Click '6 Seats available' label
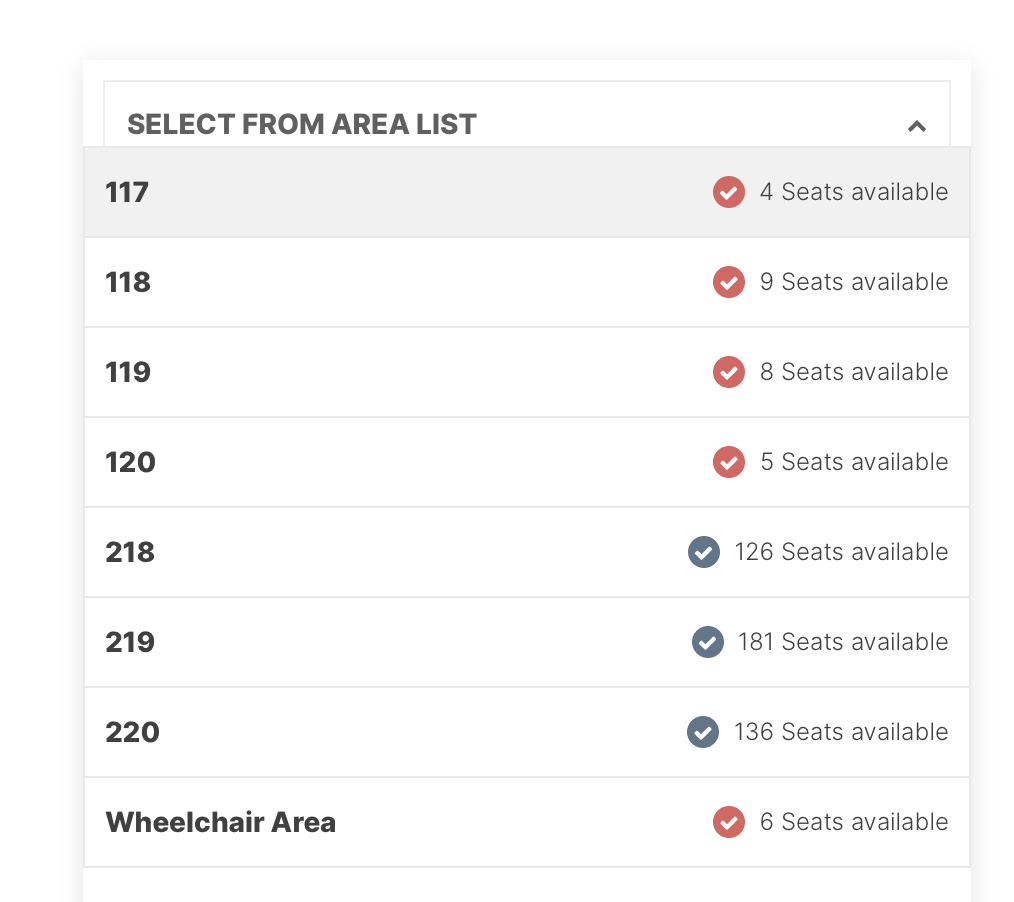The image size is (1014, 902). (854, 822)
